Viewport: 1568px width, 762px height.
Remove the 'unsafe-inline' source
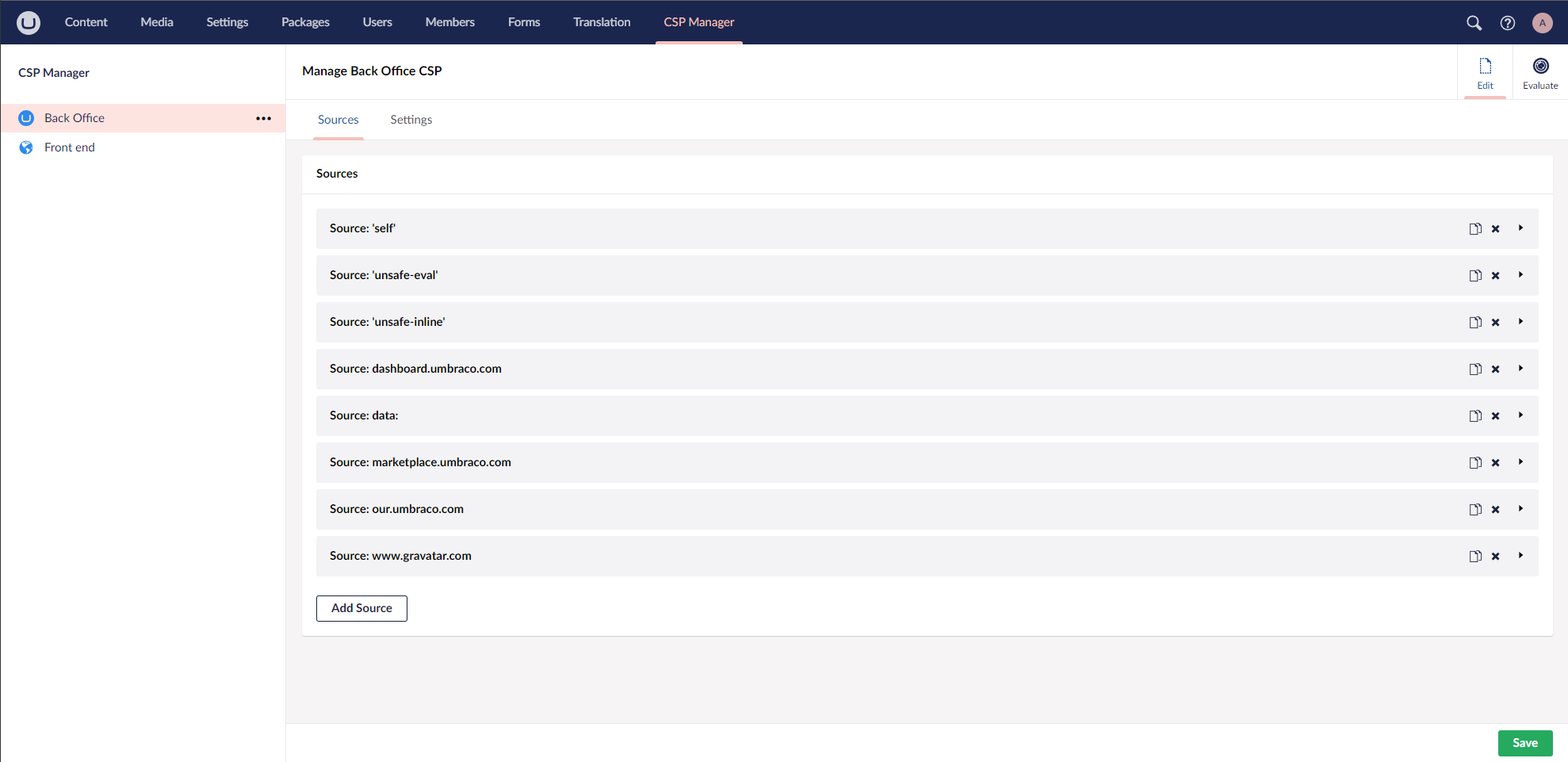(x=1496, y=323)
